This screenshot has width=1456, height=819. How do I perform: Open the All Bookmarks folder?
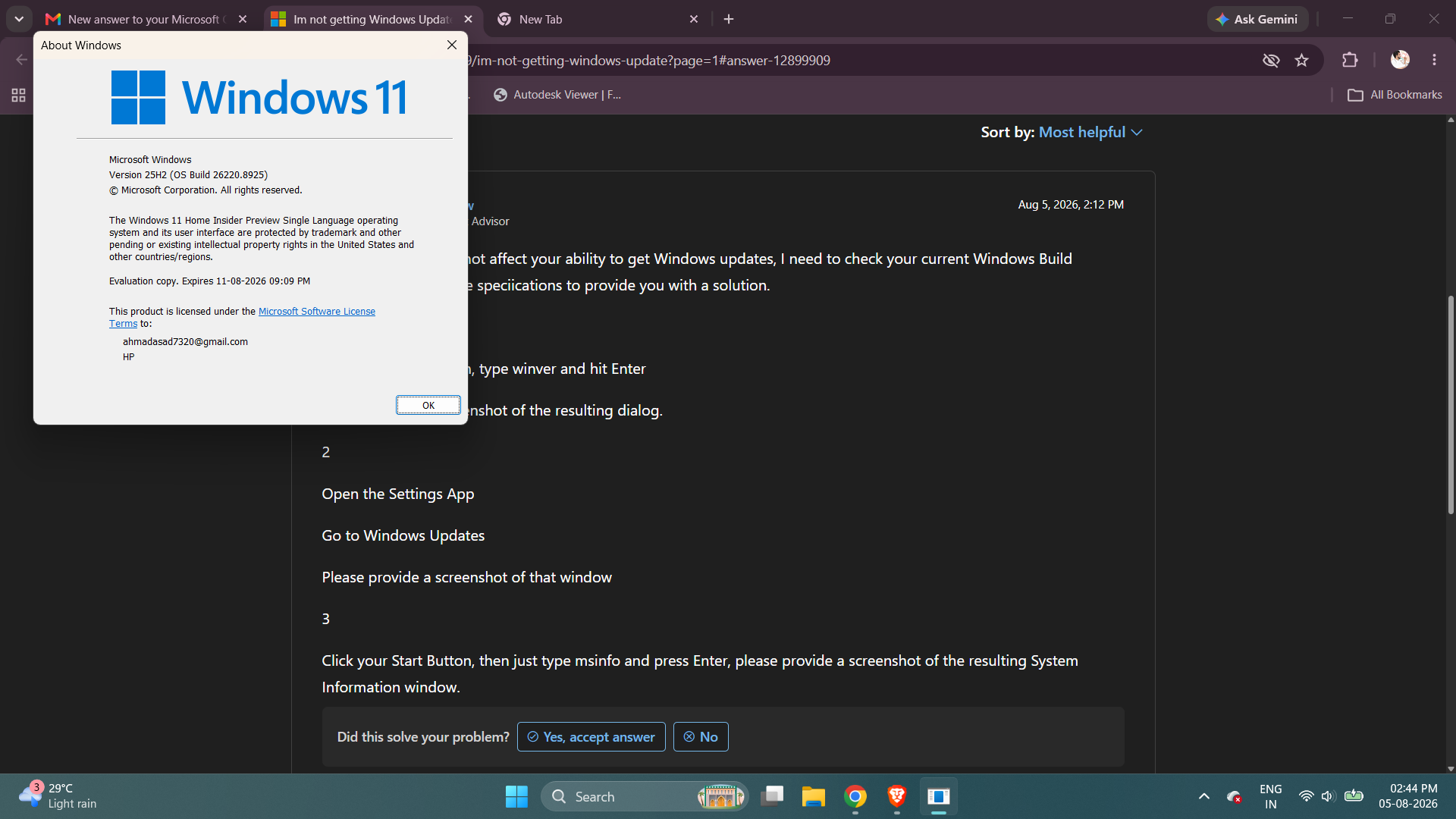tap(1395, 95)
